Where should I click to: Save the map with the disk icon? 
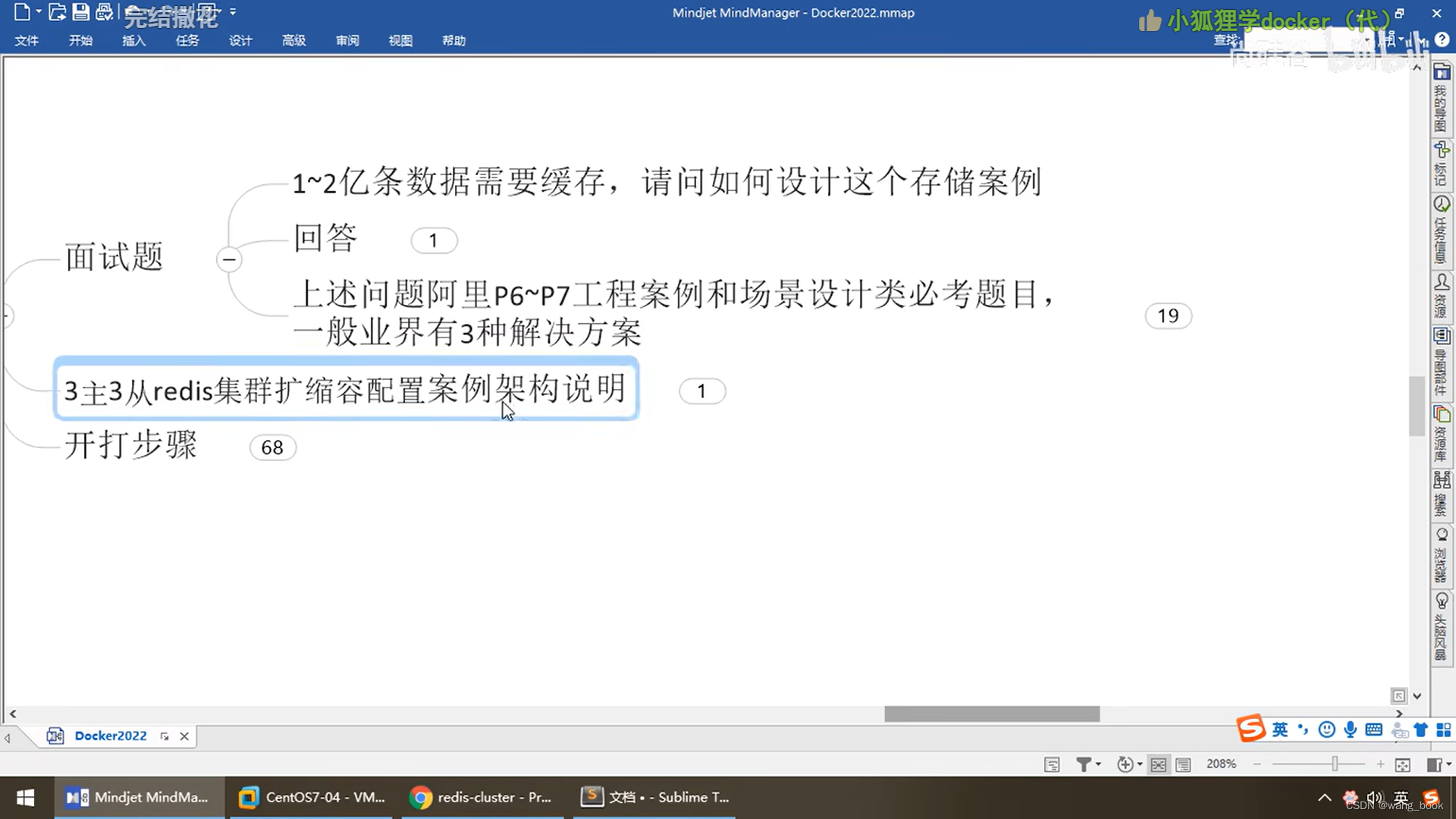80,12
